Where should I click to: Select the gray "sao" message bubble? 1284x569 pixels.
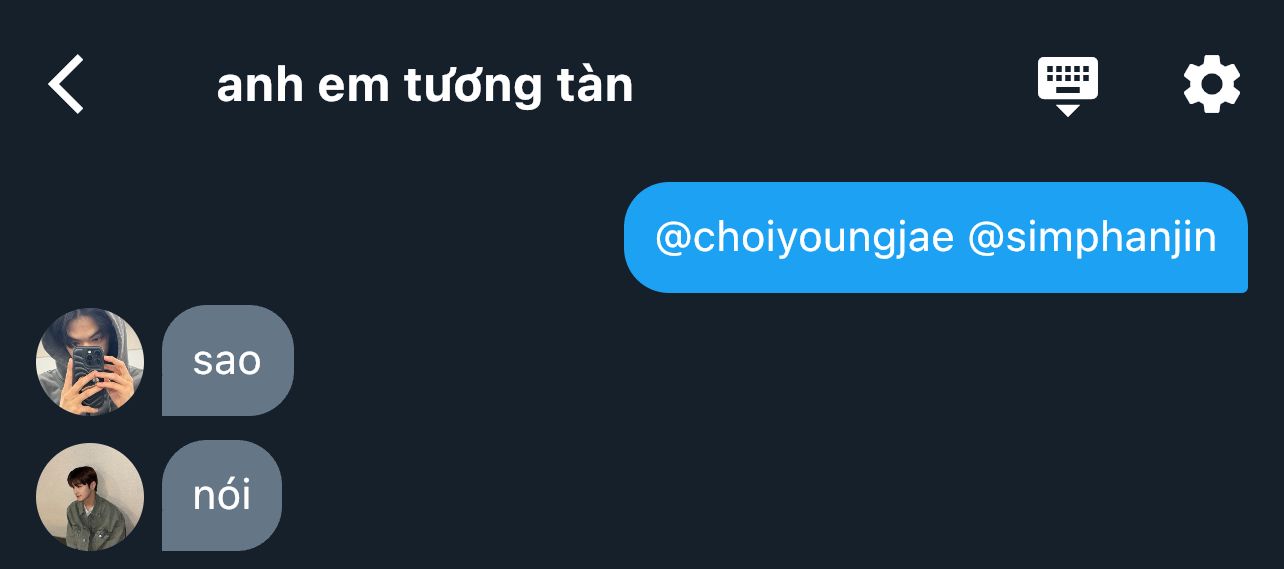coord(228,361)
